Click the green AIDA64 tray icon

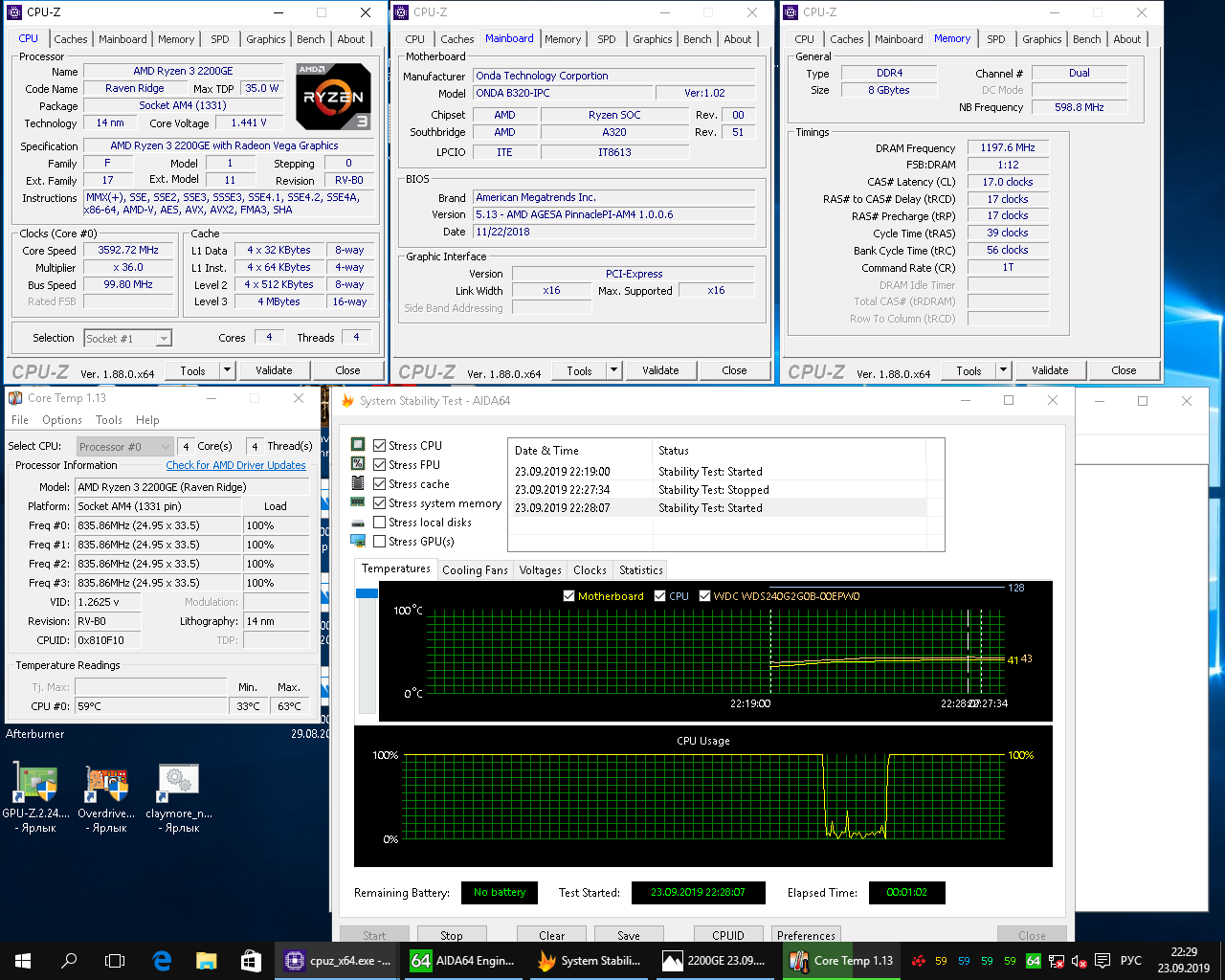1034,961
